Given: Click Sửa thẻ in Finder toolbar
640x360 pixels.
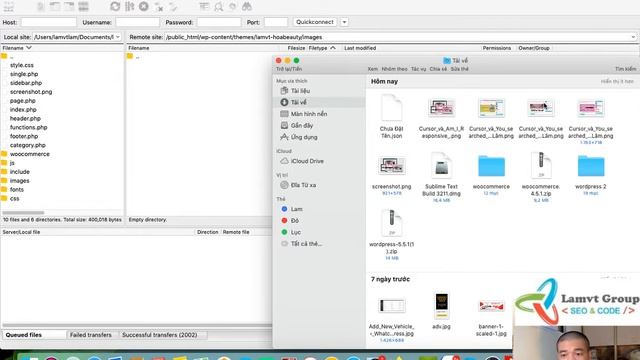Looking at the screenshot, I should click(460, 69).
